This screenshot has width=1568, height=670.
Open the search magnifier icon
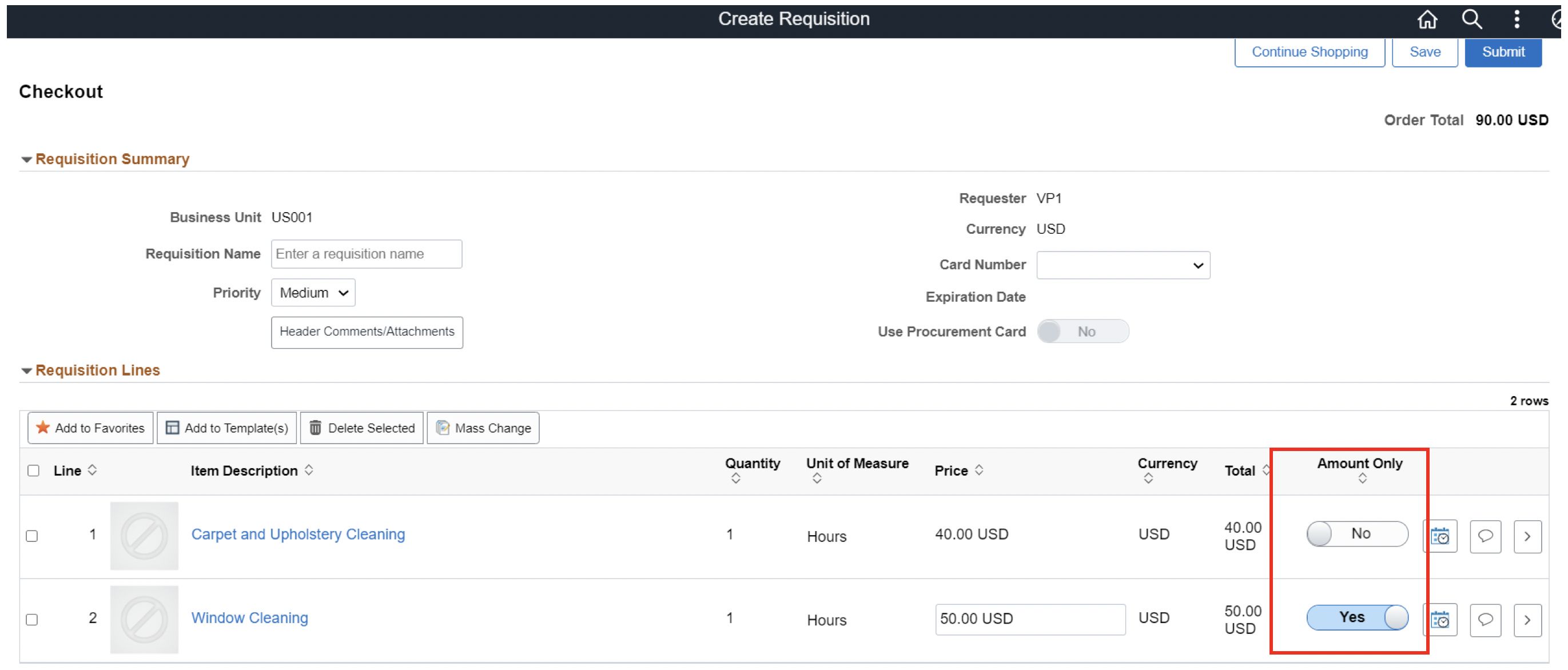click(1471, 19)
